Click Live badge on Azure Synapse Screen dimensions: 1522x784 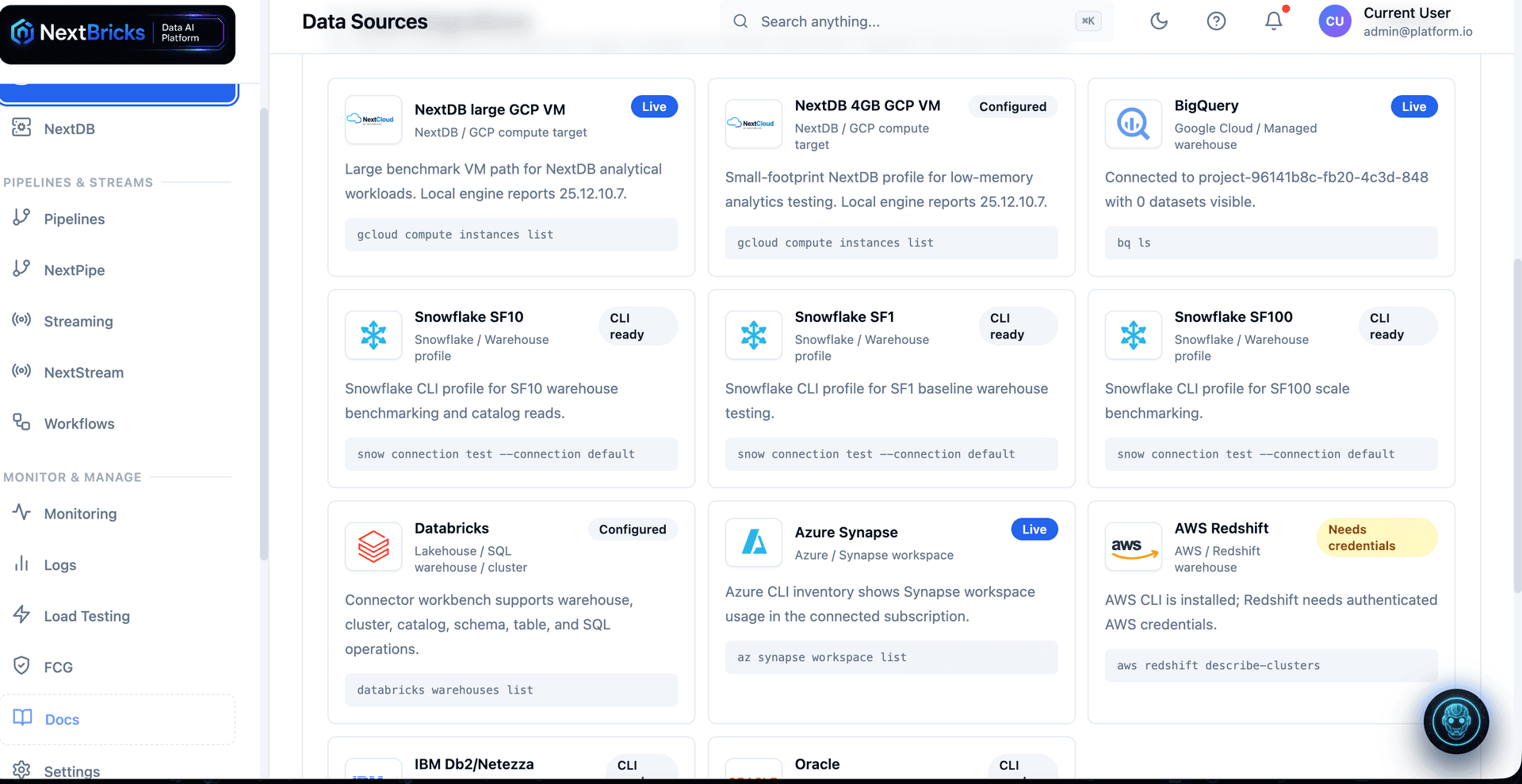point(1034,530)
